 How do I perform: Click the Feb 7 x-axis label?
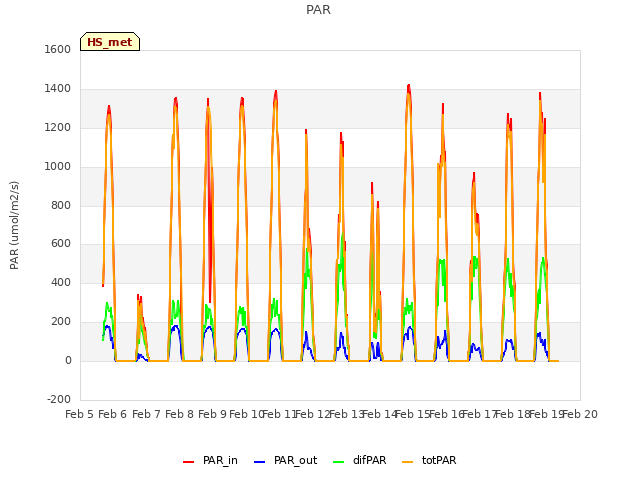[147, 414]
